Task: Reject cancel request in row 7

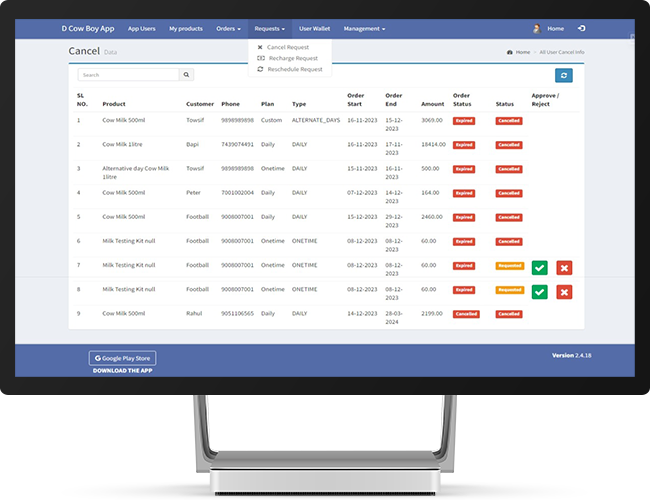Action: 564,267
